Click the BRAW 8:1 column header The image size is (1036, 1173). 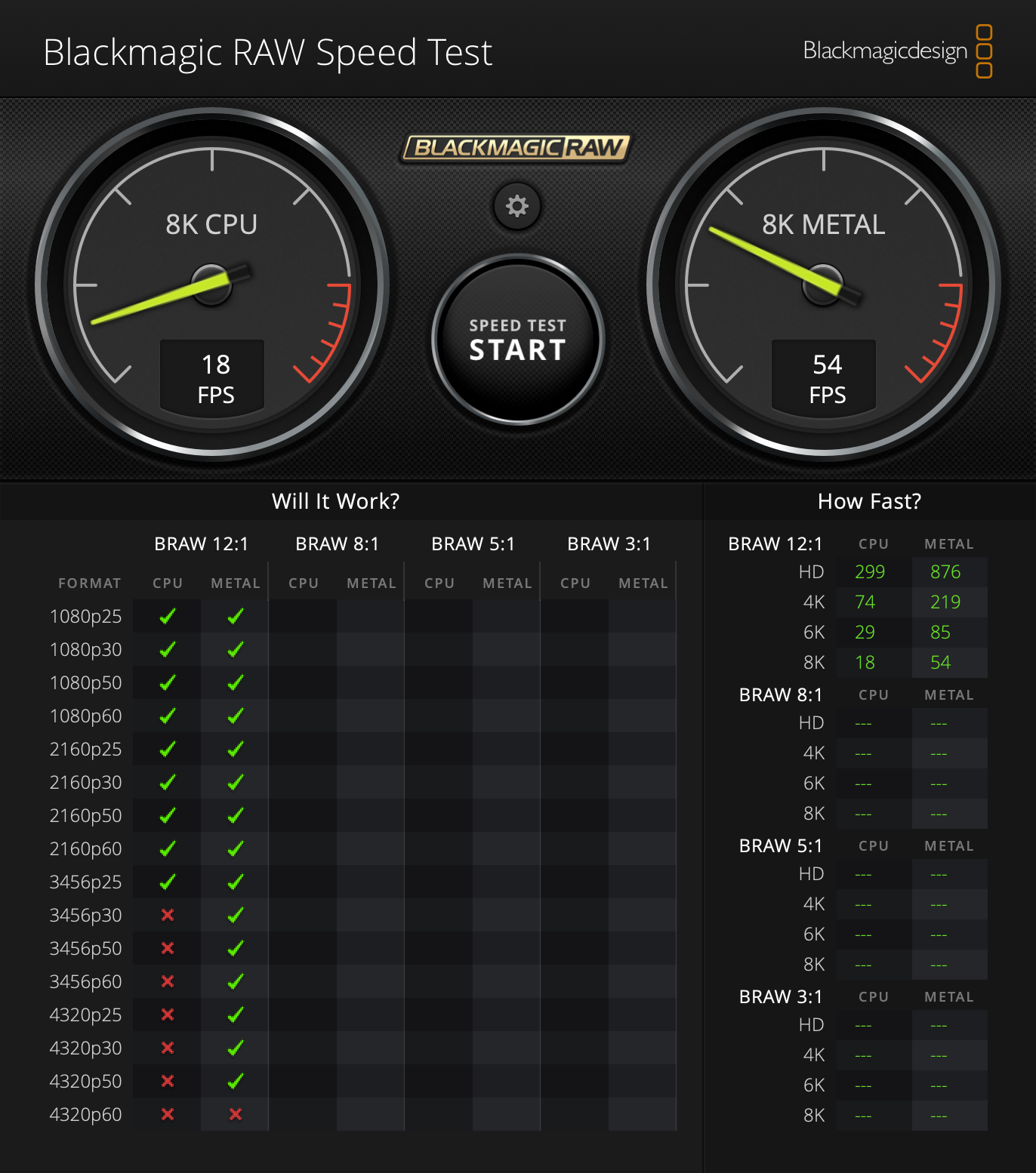[x=338, y=544]
